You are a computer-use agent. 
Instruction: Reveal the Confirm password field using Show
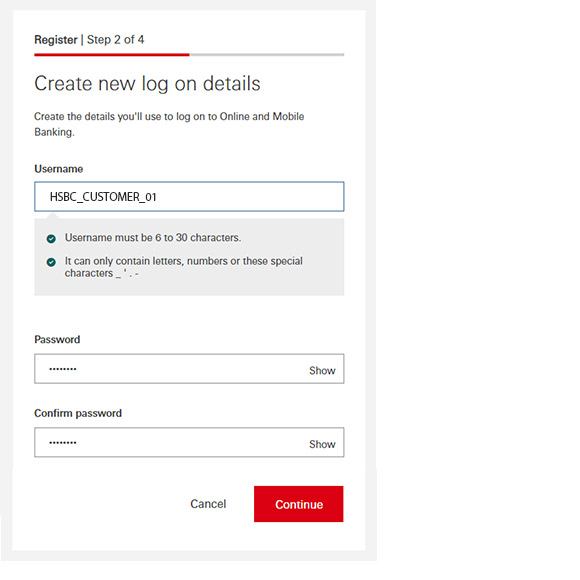(x=322, y=444)
